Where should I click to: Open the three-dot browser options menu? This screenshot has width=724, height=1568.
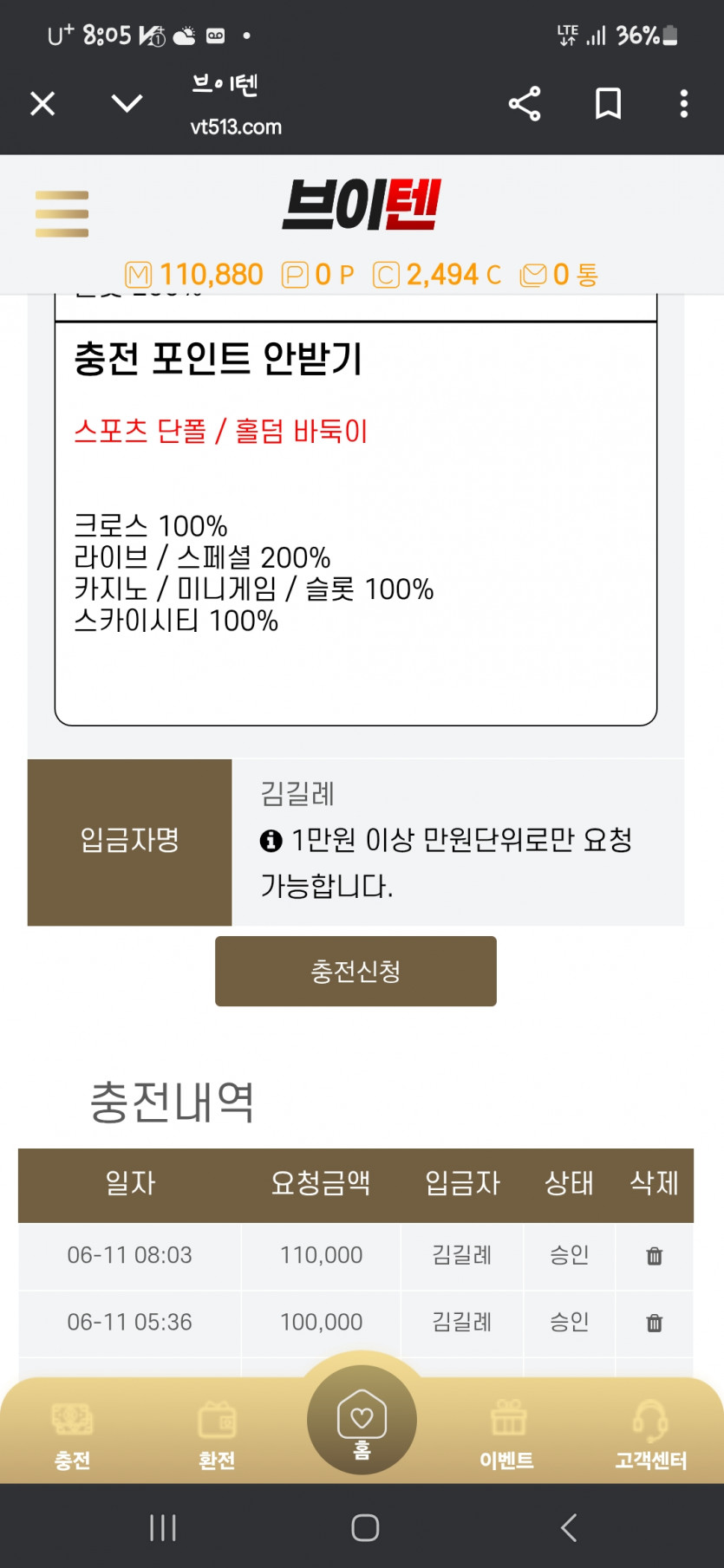pos(684,104)
